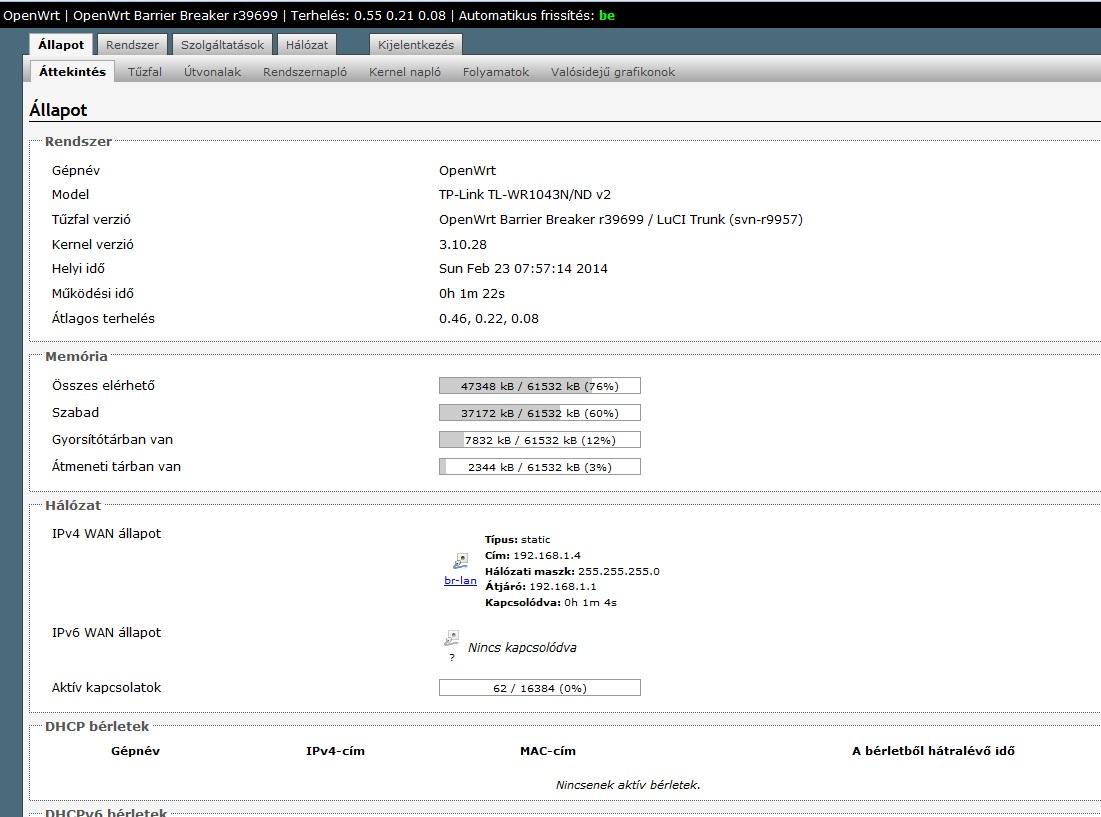Select the Áttekintés subtab
Screen dimensions: 1101x817
[x=72, y=72]
